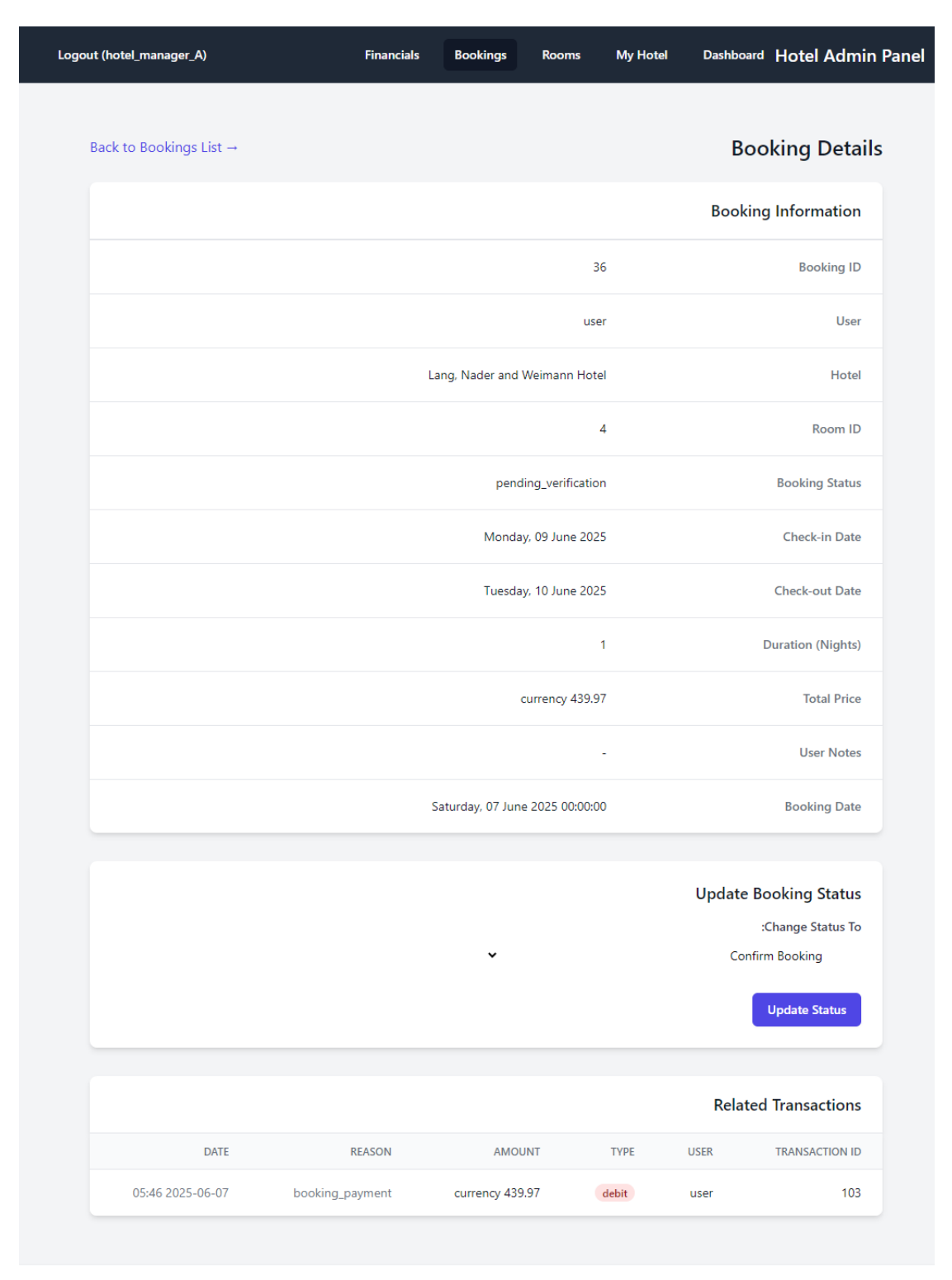Click the AMOUNT column header
The width and height of the screenshot is (952, 1280).
[x=516, y=1152]
